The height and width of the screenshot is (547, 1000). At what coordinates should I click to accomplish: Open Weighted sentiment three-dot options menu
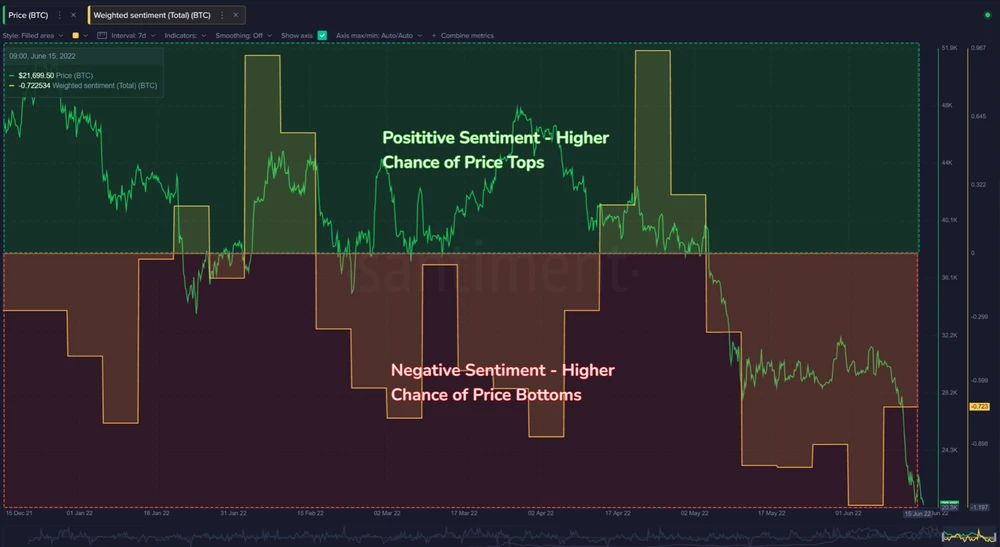coord(222,15)
